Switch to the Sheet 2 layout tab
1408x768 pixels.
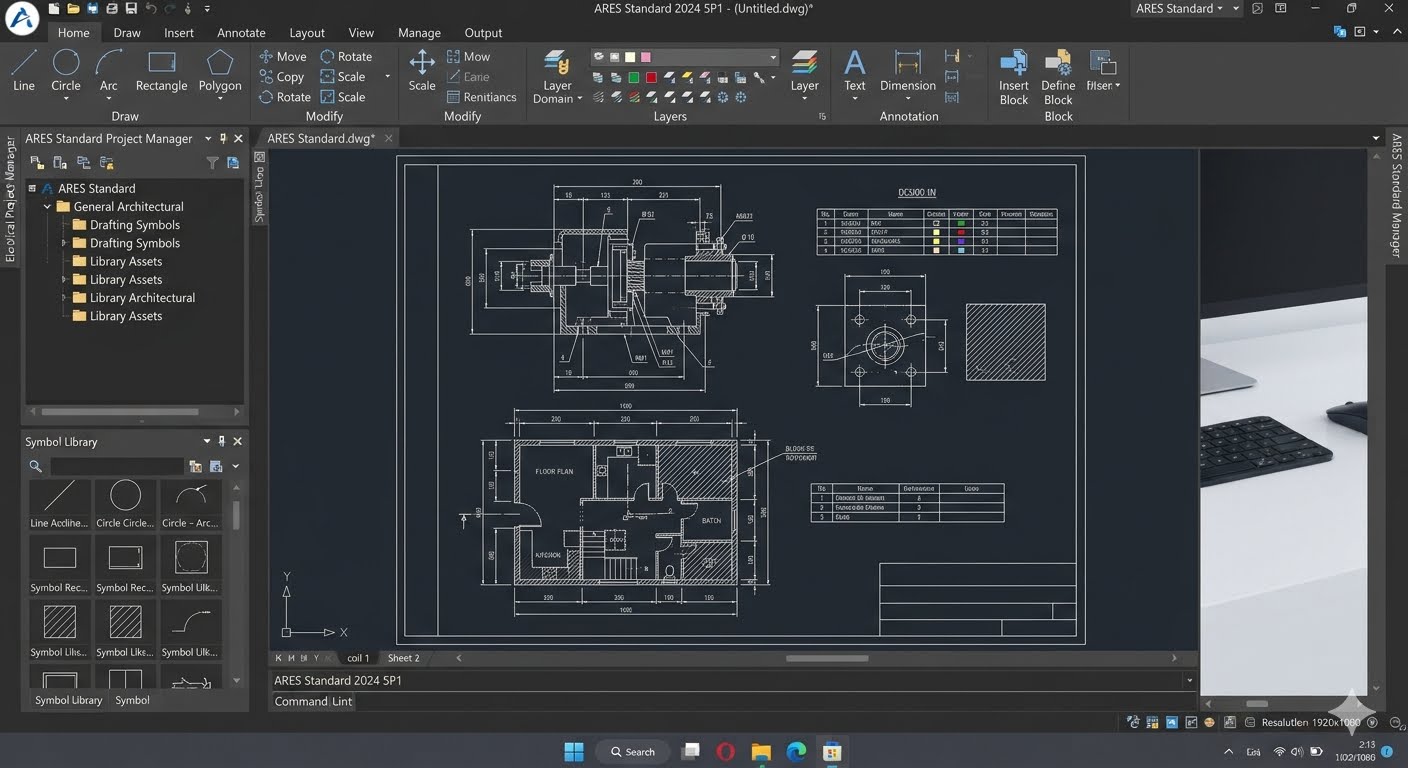(404, 658)
